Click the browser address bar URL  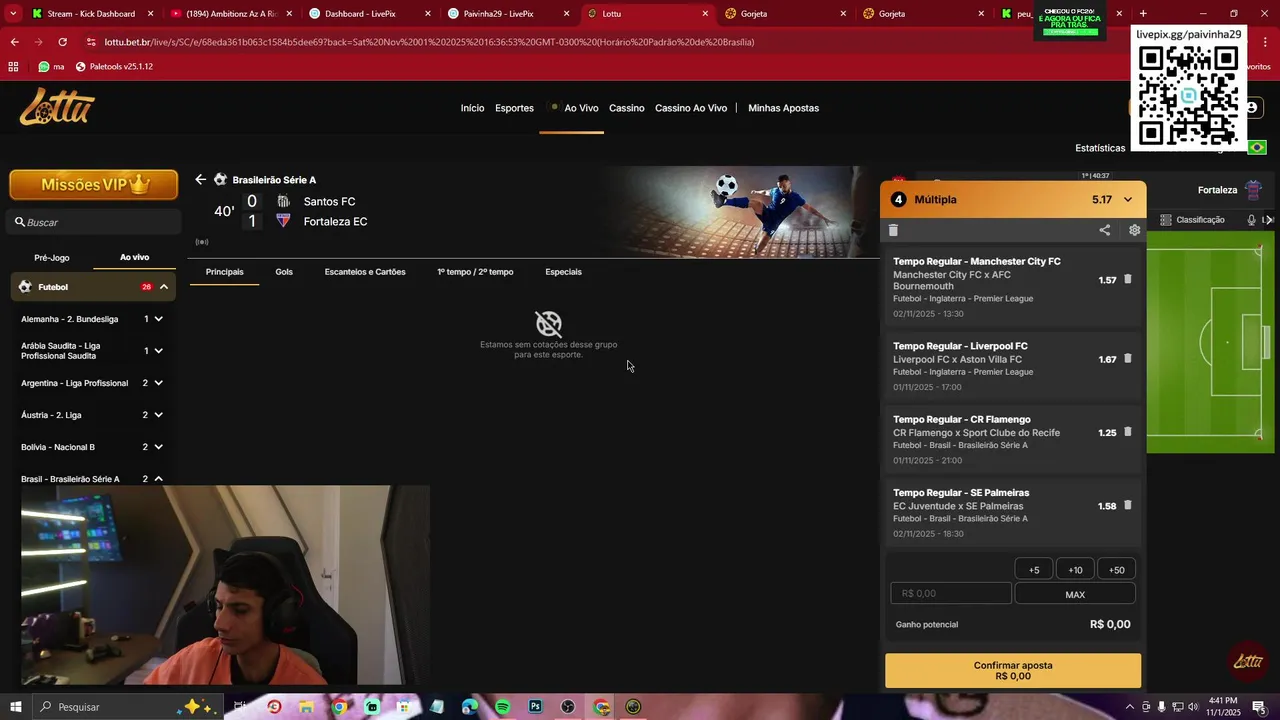point(430,42)
